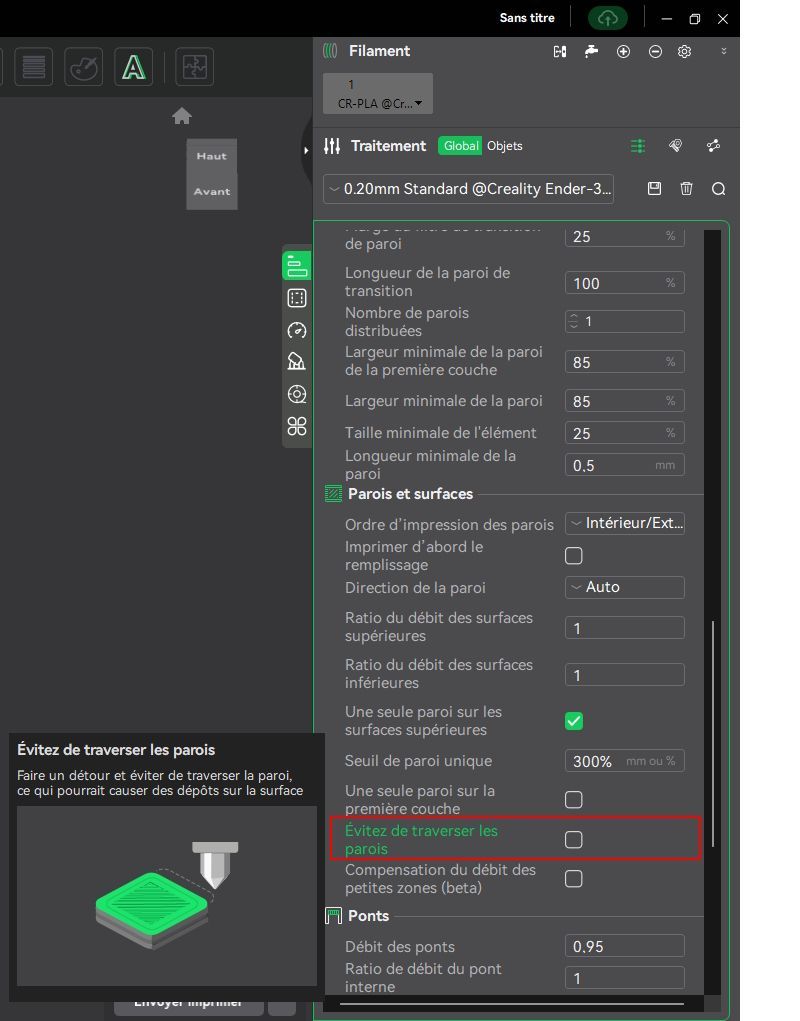Click the Ponts section header
This screenshot has width=800, height=1021.
(x=368, y=916)
